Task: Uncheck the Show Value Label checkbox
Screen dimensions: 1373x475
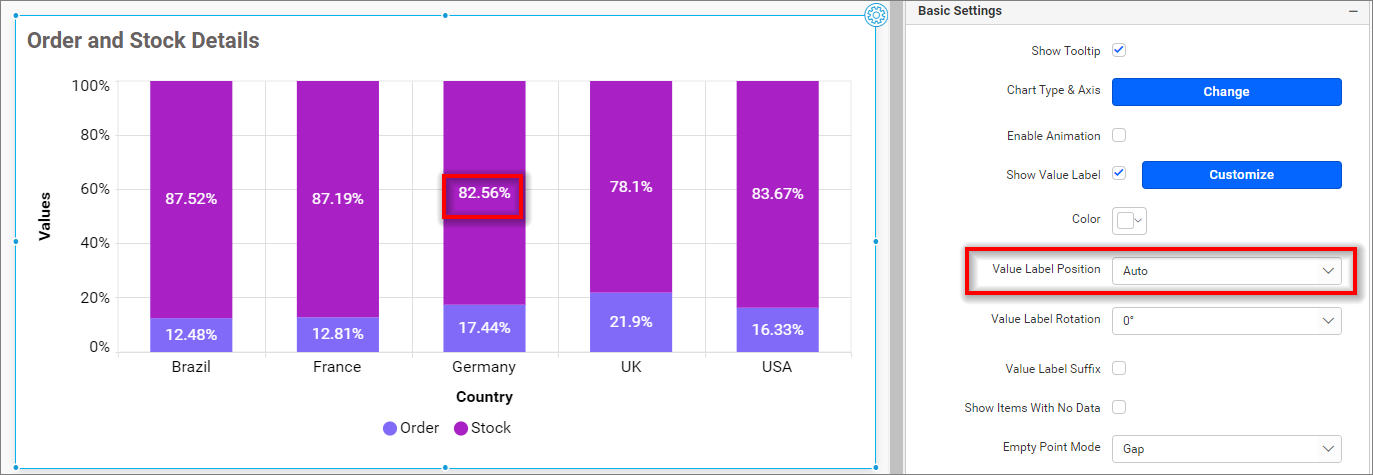Action: coord(1119,174)
